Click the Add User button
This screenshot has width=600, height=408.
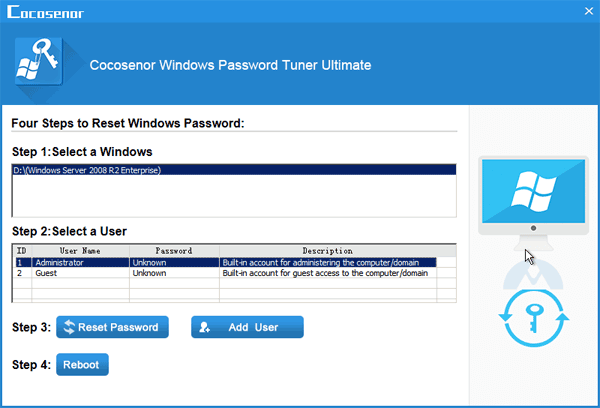click(x=247, y=327)
